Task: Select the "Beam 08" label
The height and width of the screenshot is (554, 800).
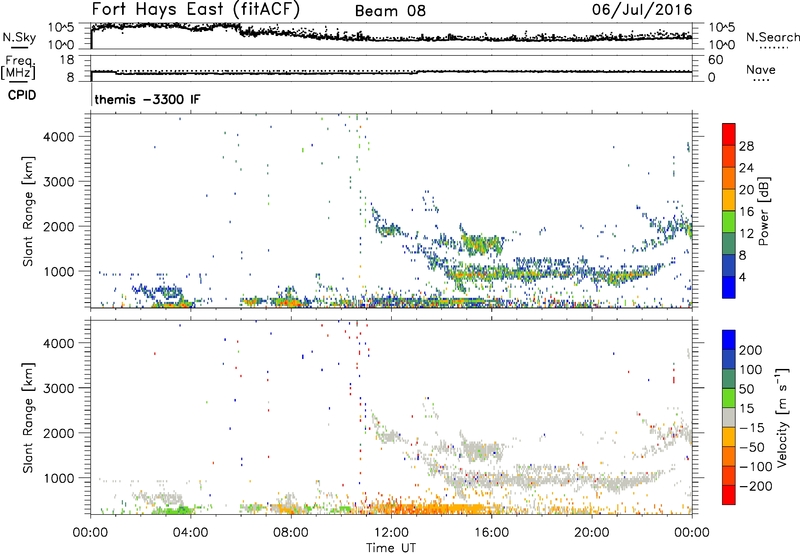Action: coord(390,11)
